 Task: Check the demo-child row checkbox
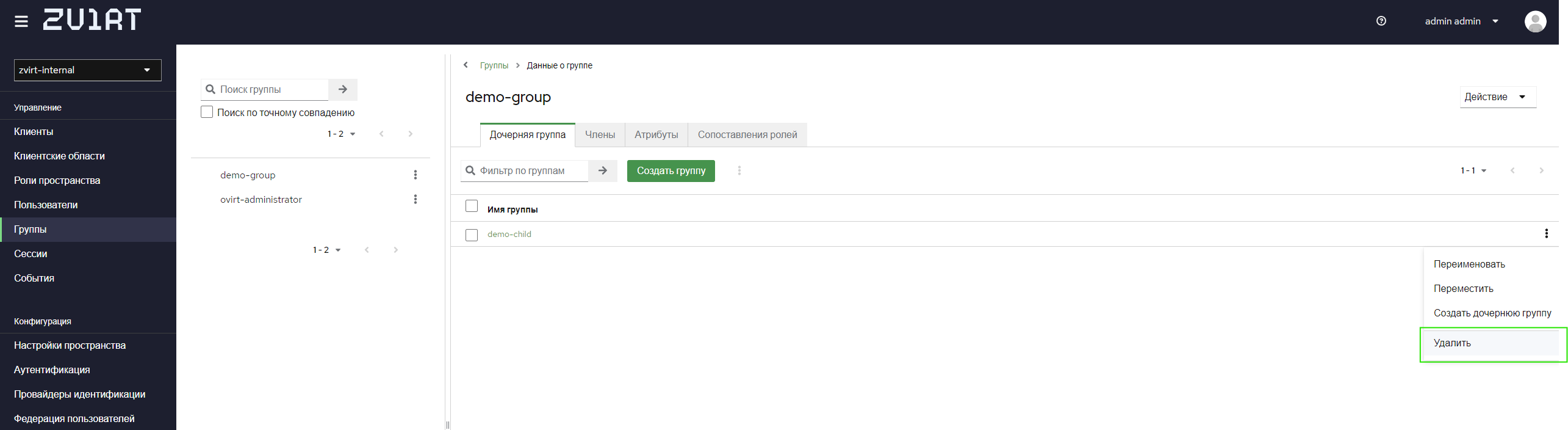point(472,235)
